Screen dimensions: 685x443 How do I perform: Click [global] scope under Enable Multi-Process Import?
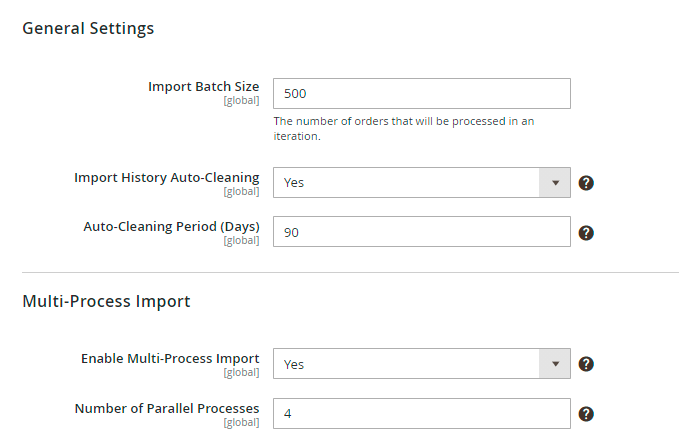pyautogui.click(x=241, y=372)
